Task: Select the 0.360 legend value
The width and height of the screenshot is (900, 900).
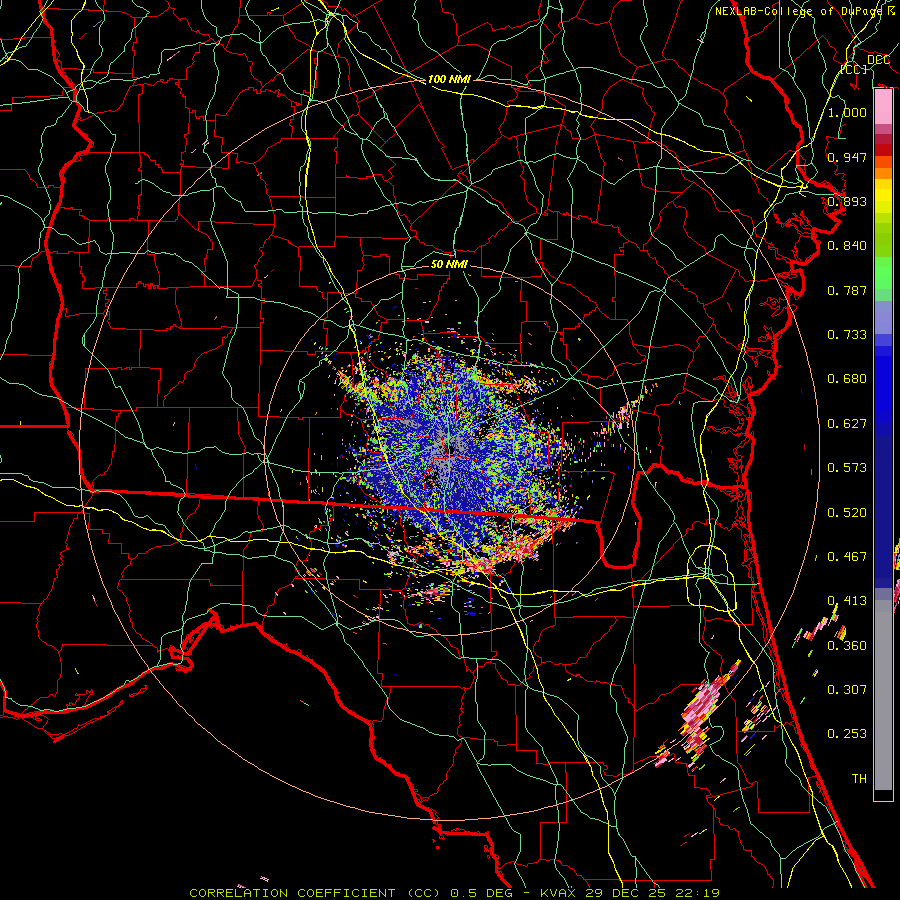Action: pos(847,645)
